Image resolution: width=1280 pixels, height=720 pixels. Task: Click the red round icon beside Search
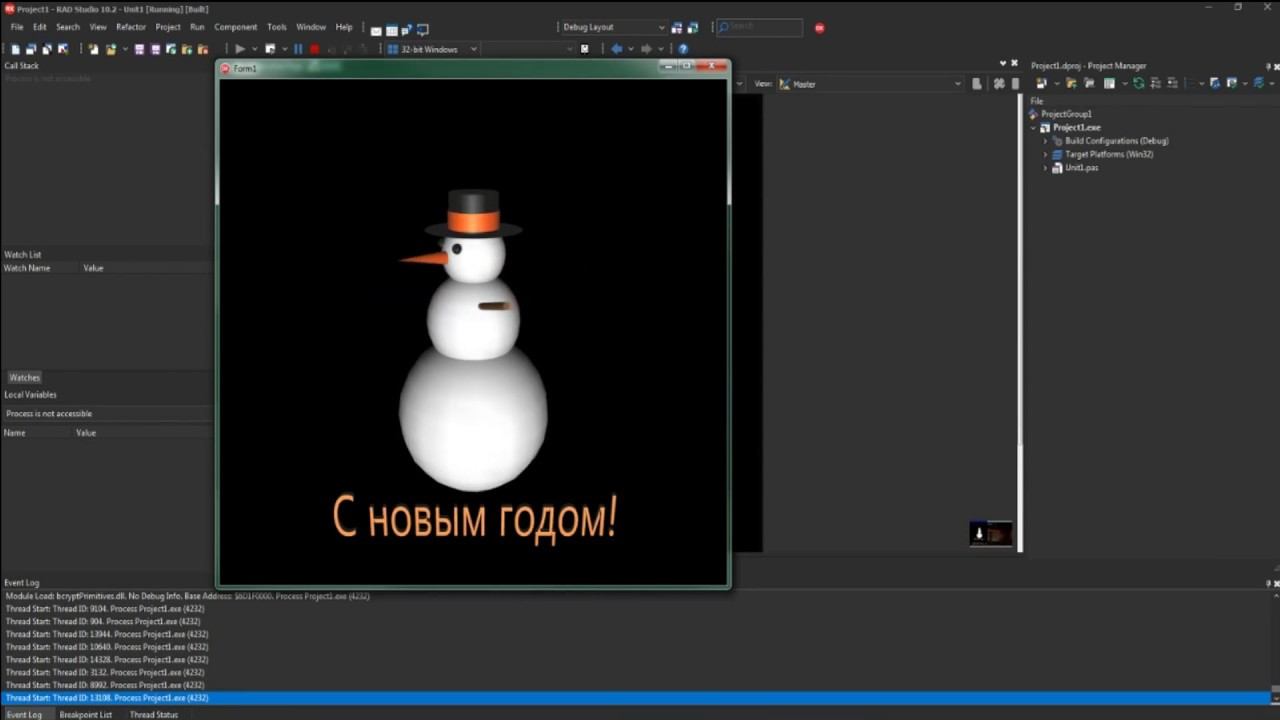pos(820,28)
